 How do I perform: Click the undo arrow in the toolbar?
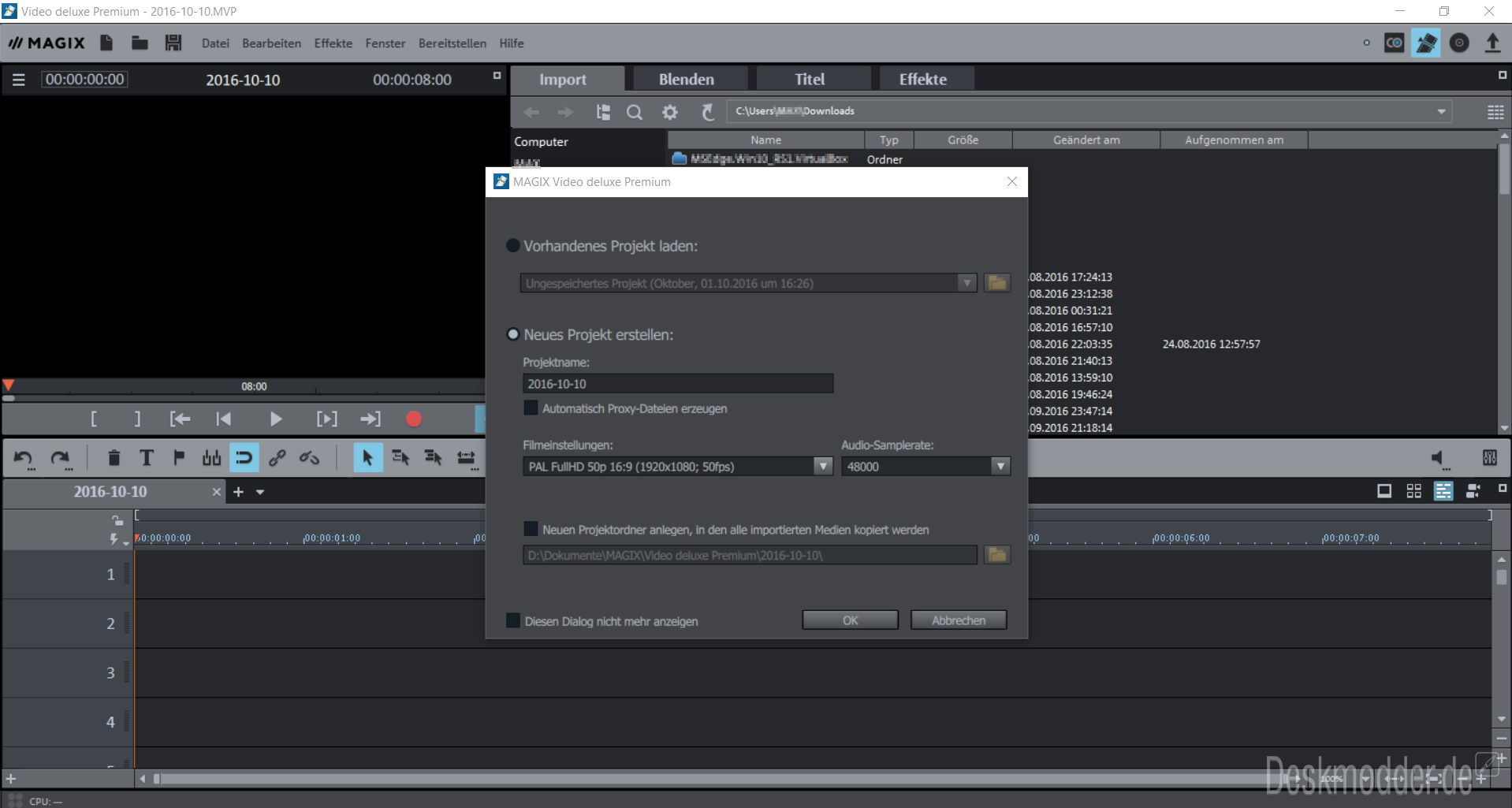pyautogui.click(x=24, y=458)
